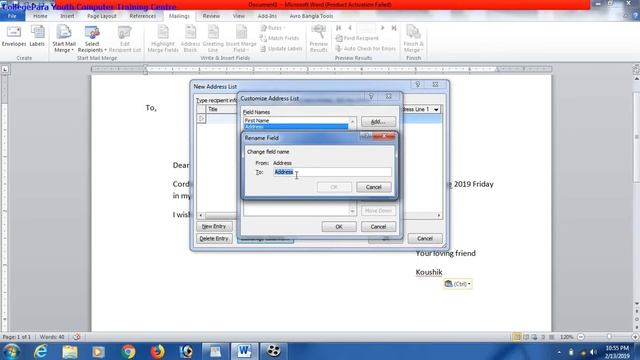
Task: Click the zoom in plus button
Action: coord(635,337)
